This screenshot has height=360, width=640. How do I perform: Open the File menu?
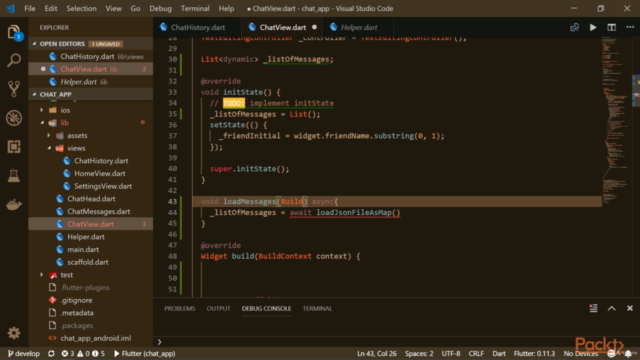[30, 8]
